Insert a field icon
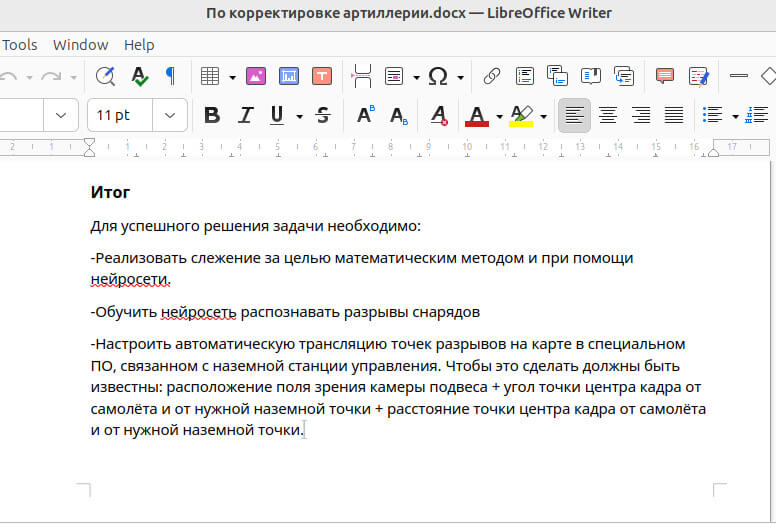Viewport: 776px width, 524px height. click(x=394, y=76)
